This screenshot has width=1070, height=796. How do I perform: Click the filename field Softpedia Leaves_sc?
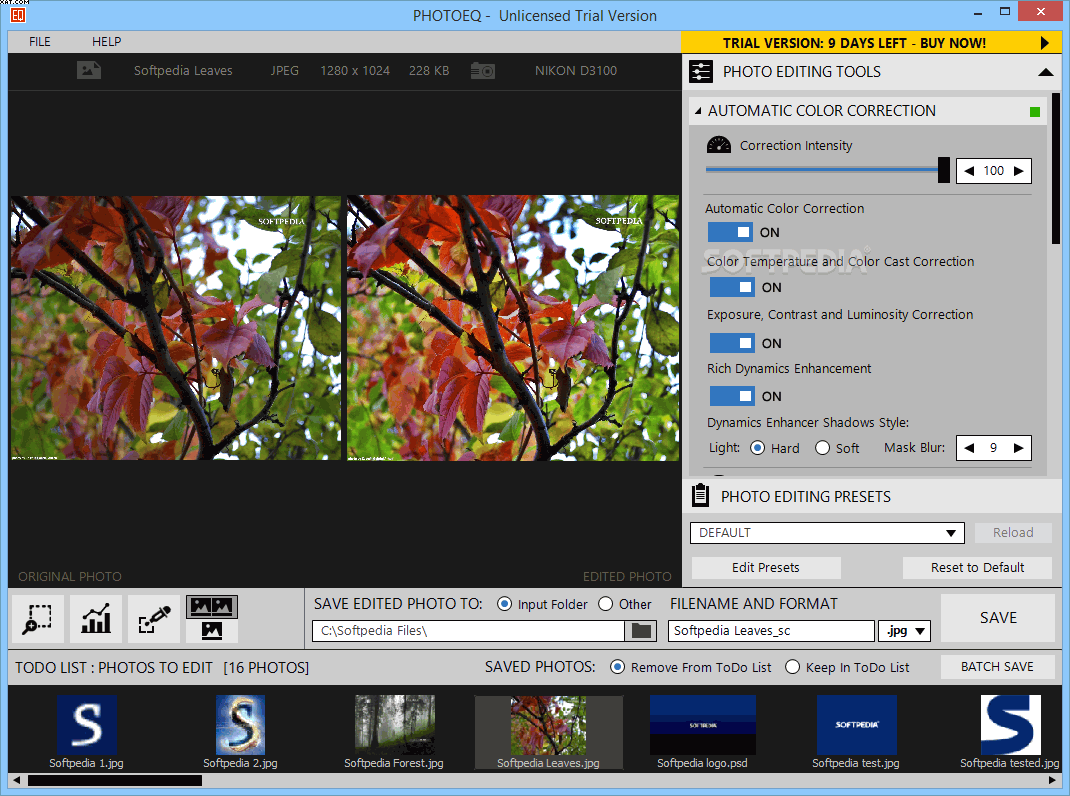771,631
